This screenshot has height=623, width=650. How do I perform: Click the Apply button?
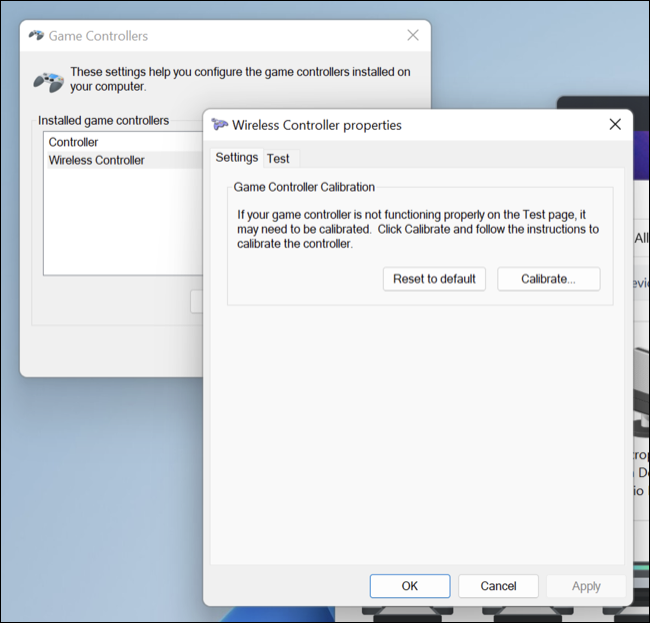pos(586,586)
